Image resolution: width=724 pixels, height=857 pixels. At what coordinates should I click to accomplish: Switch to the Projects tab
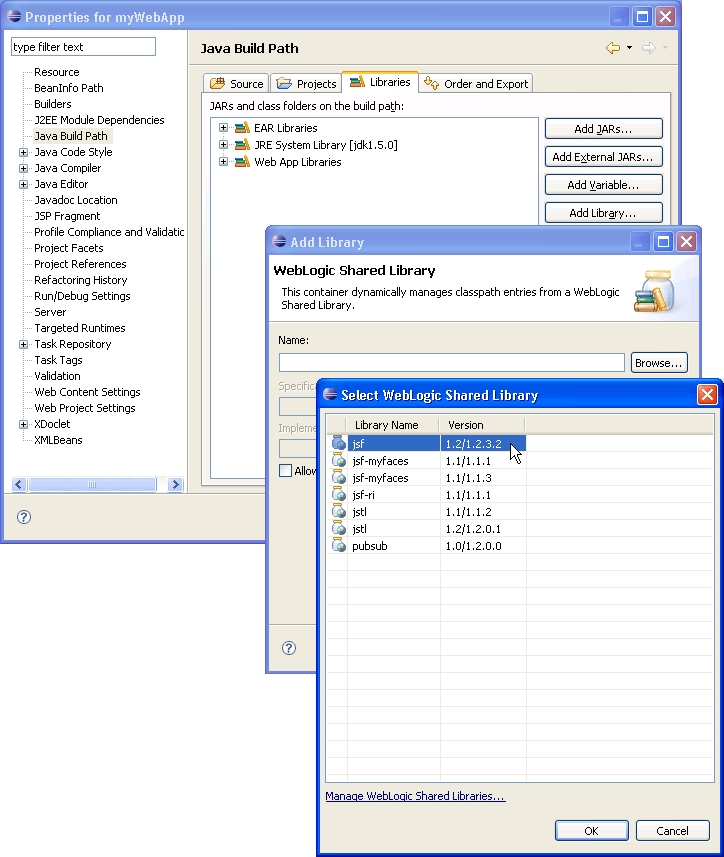coord(306,83)
